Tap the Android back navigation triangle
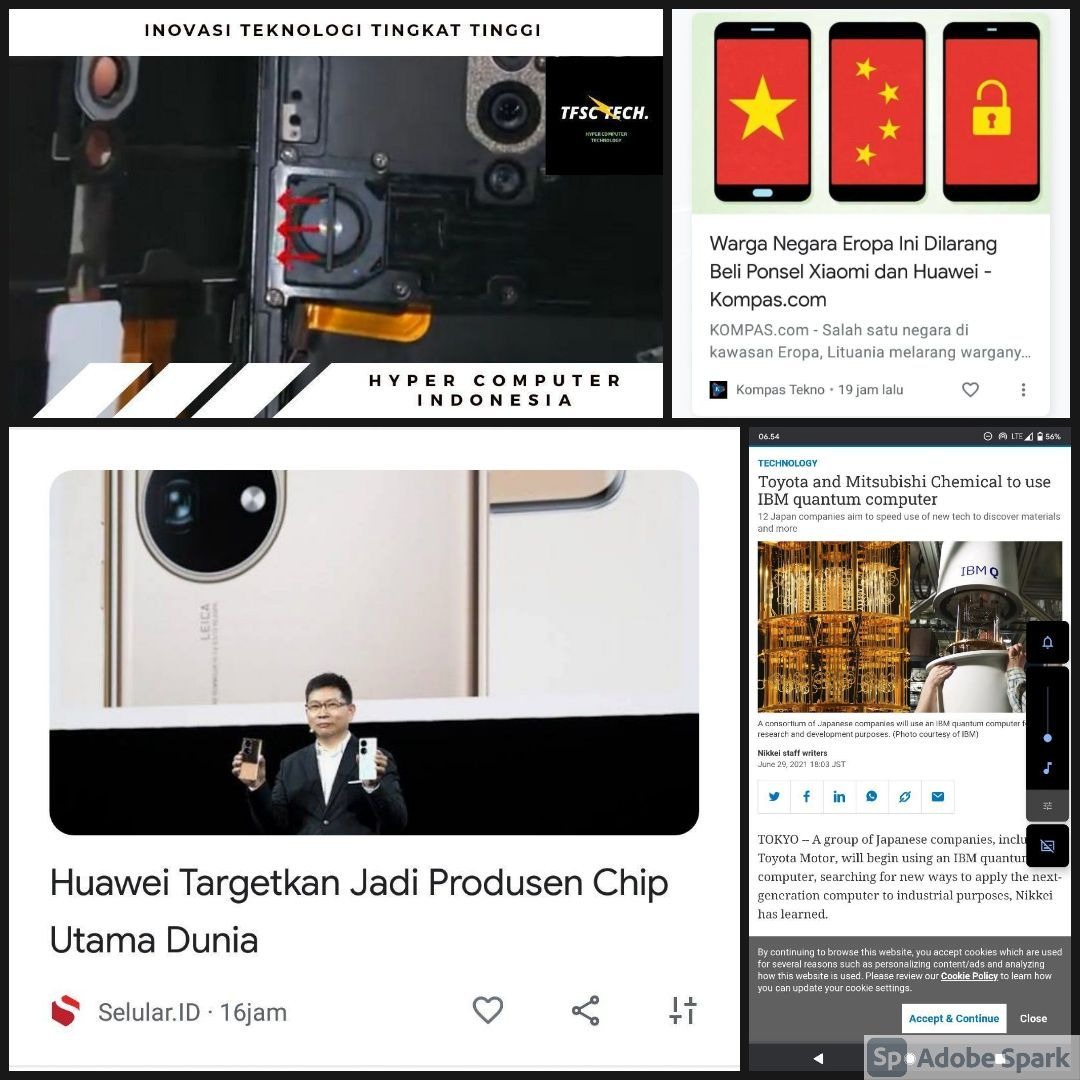Image resolution: width=1080 pixels, height=1080 pixels. click(x=818, y=1058)
